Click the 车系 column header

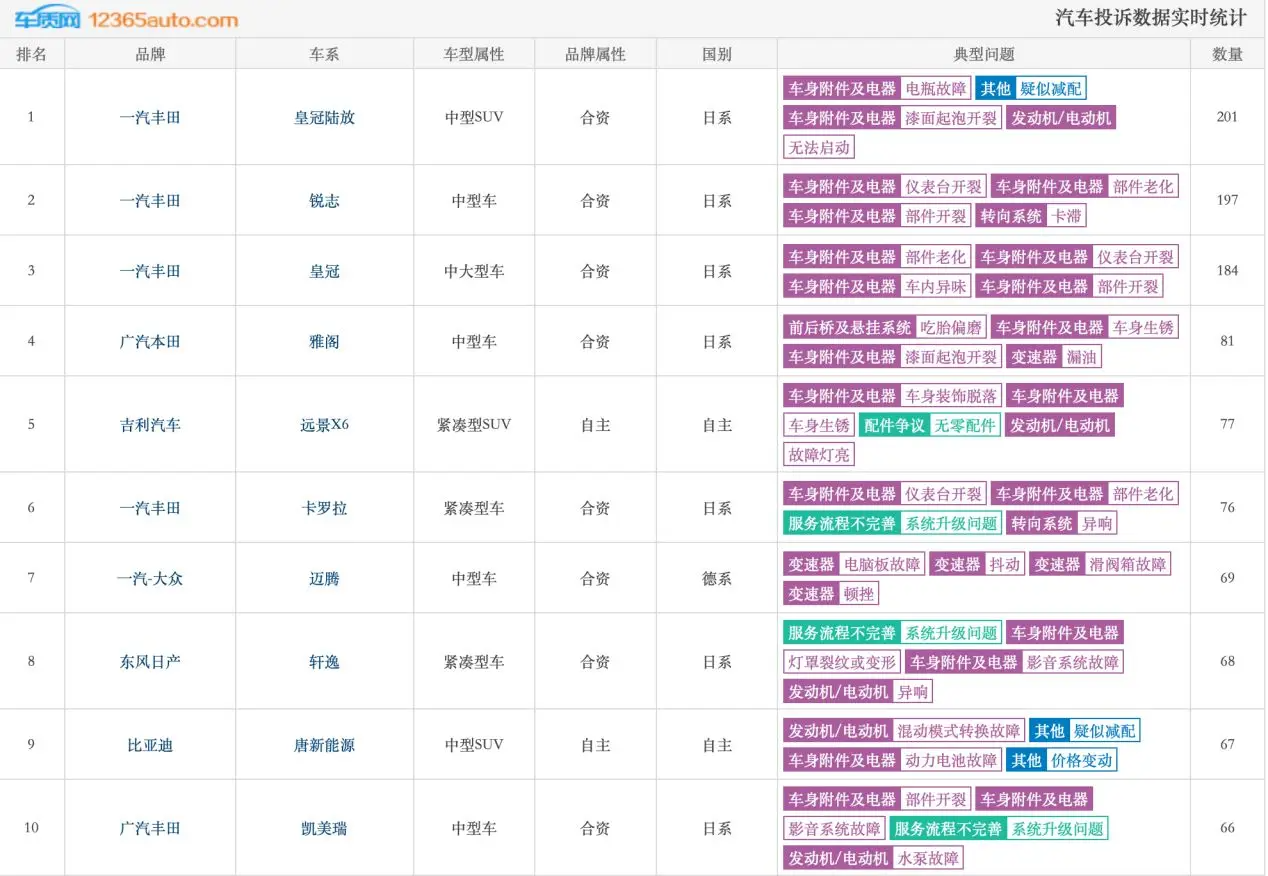(x=324, y=54)
